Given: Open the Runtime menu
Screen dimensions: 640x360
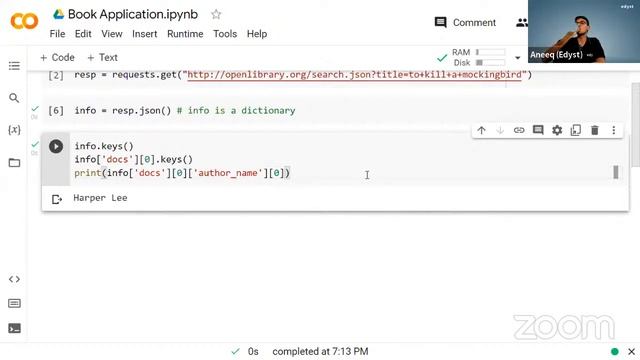Looking at the screenshot, I should point(185,34).
